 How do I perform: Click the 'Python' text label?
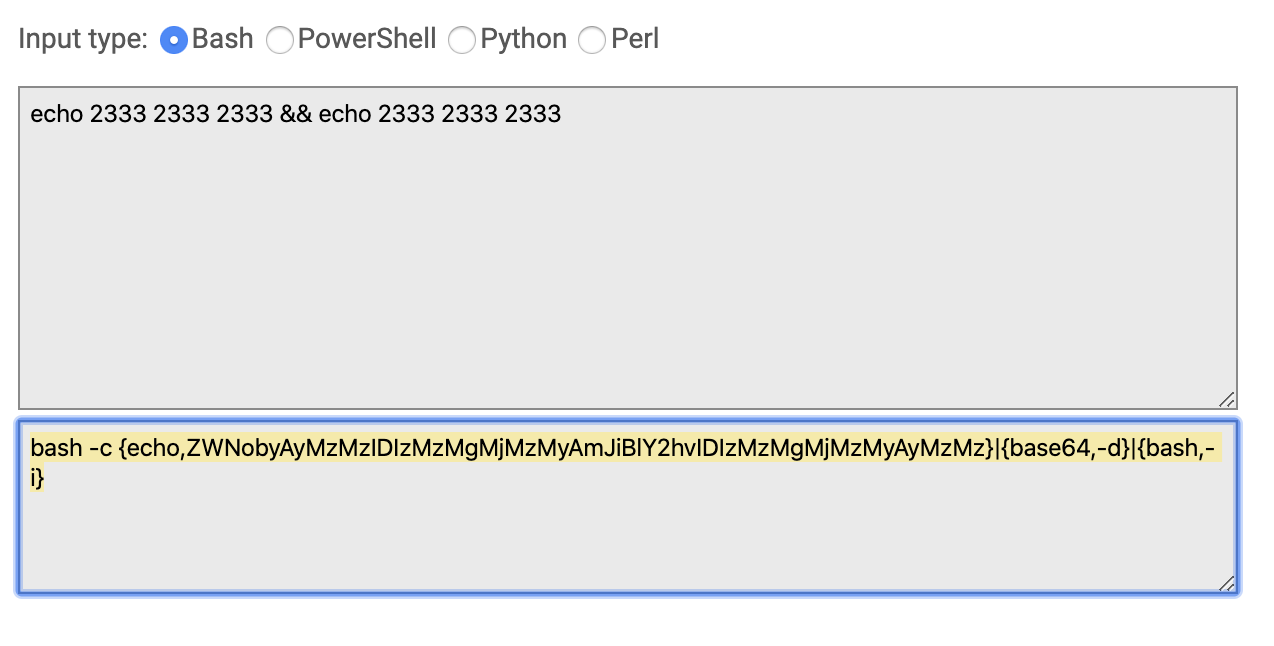[523, 39]
